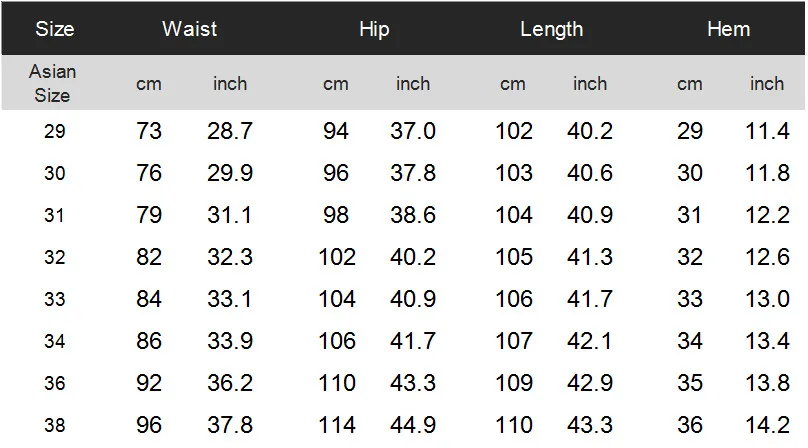Click the 42.9 inch length value
Screen dimensions: 808x448
coord(590,383)
